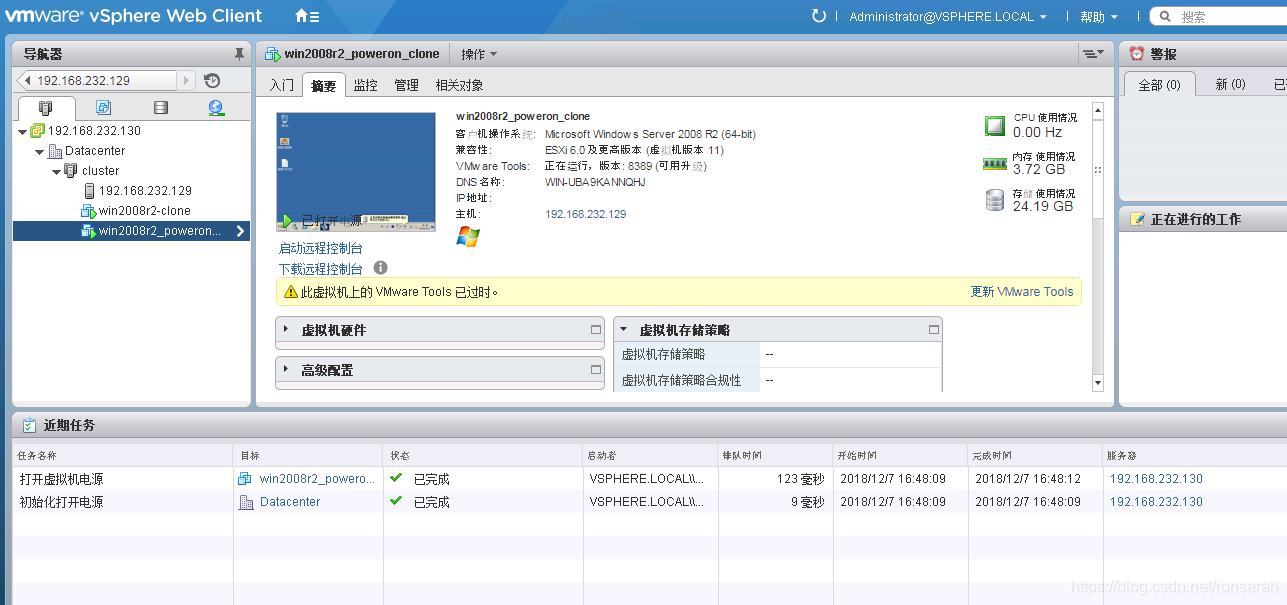
Task: Pin the navigator panel
Action: tap(238, 54)
